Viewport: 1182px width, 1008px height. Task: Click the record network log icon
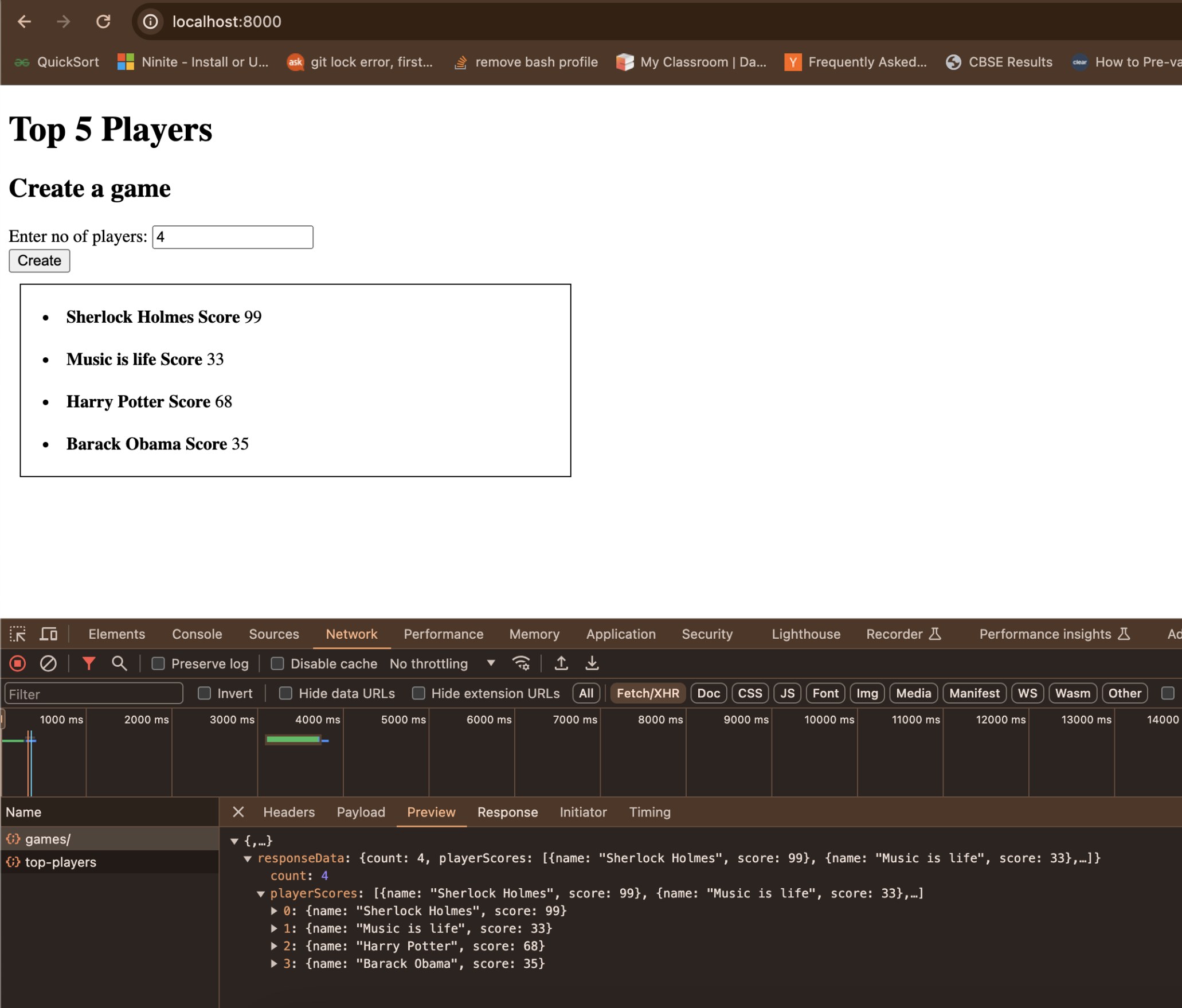coord(18,663)
